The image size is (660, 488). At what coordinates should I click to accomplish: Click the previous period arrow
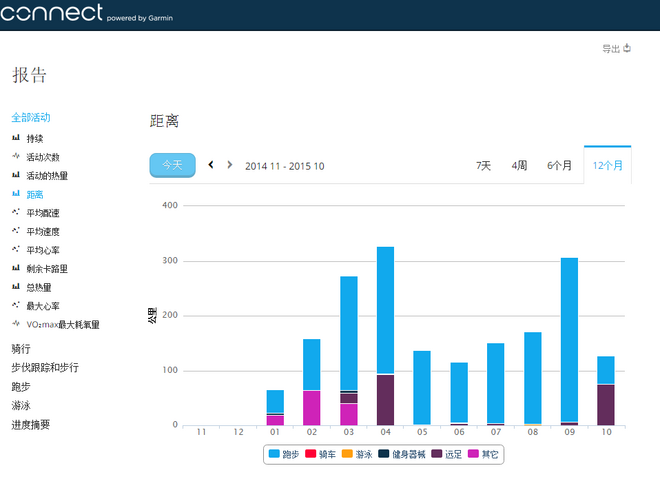[x=211, y=165]
